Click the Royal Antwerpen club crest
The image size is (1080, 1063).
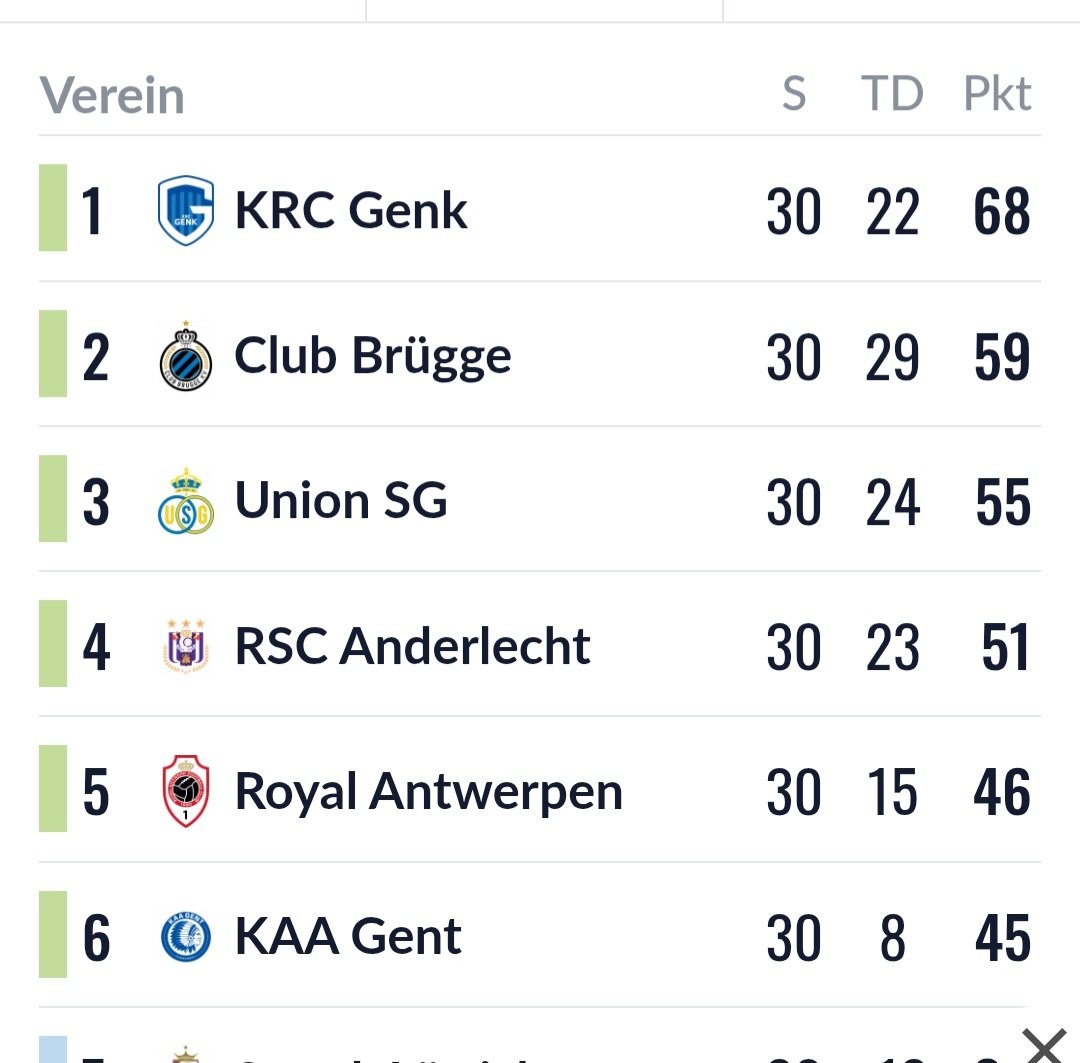click(185, 791)
